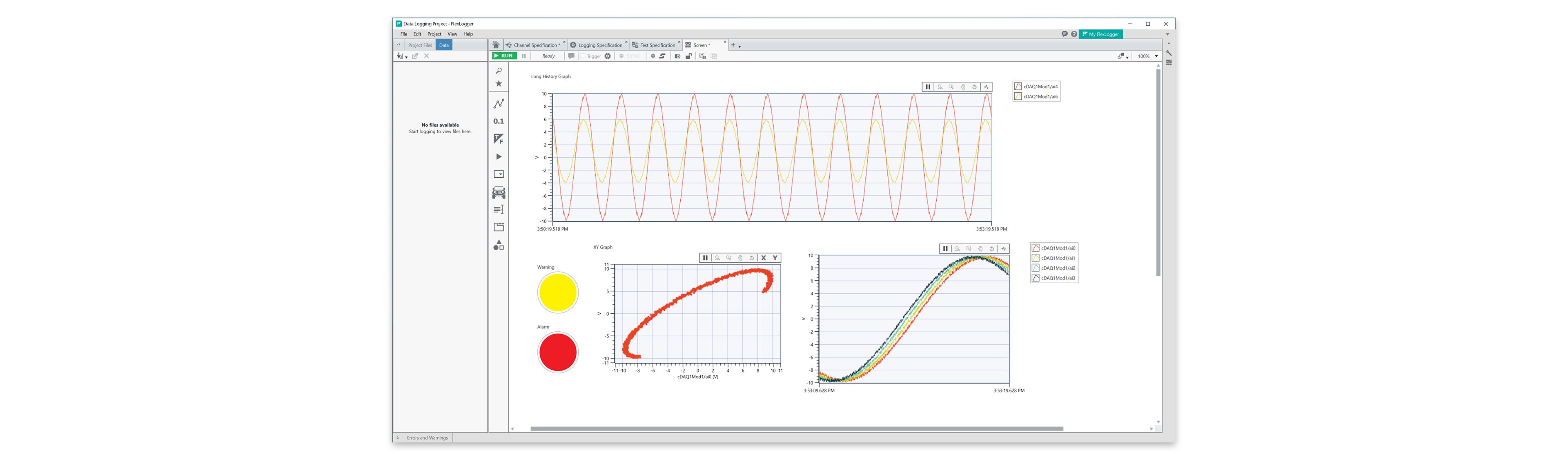Click the X axis button on XY Graph
Screen dimensions: 1568x460
(x=763, y=258)
